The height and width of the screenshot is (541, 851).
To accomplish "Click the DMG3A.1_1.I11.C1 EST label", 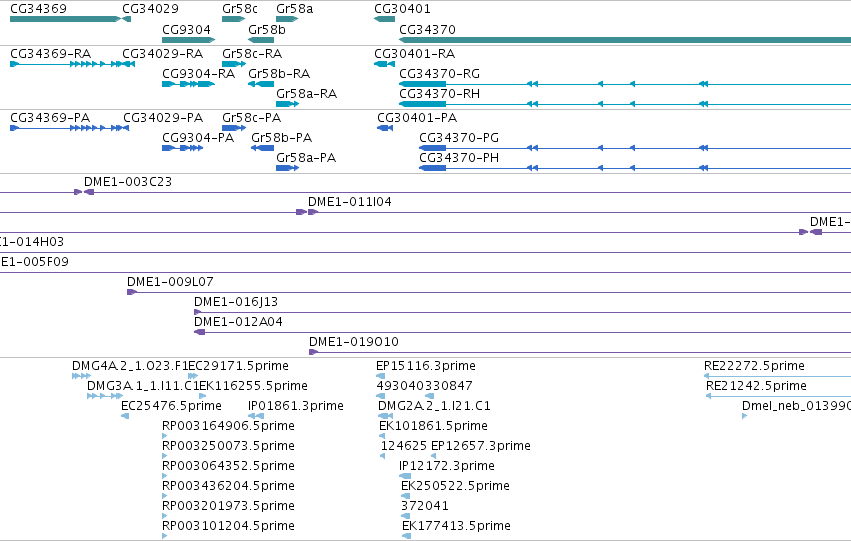I will coord(143,386).
